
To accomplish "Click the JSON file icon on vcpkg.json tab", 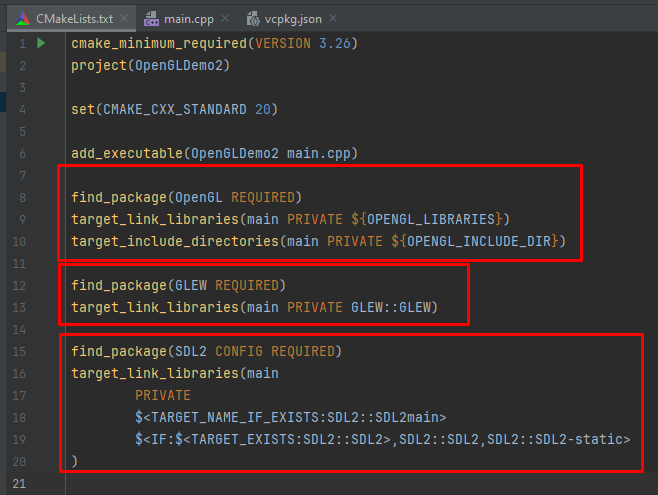I will (253, 19).
